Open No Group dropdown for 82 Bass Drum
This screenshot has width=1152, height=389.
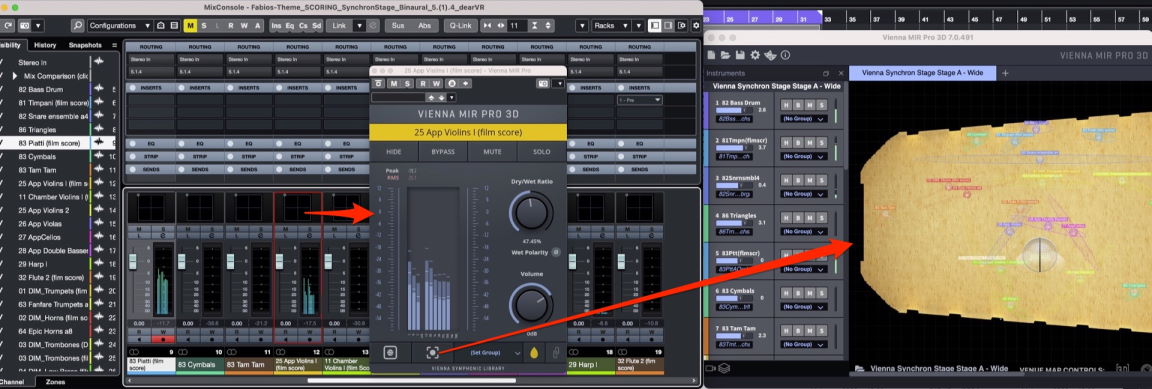(x=804, y=118)
